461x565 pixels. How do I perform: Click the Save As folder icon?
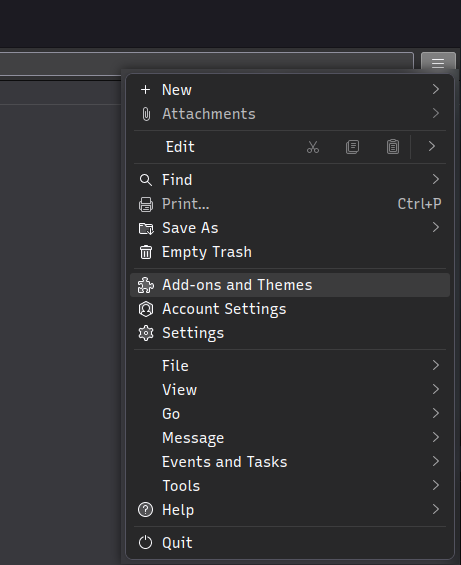[146, 228]
